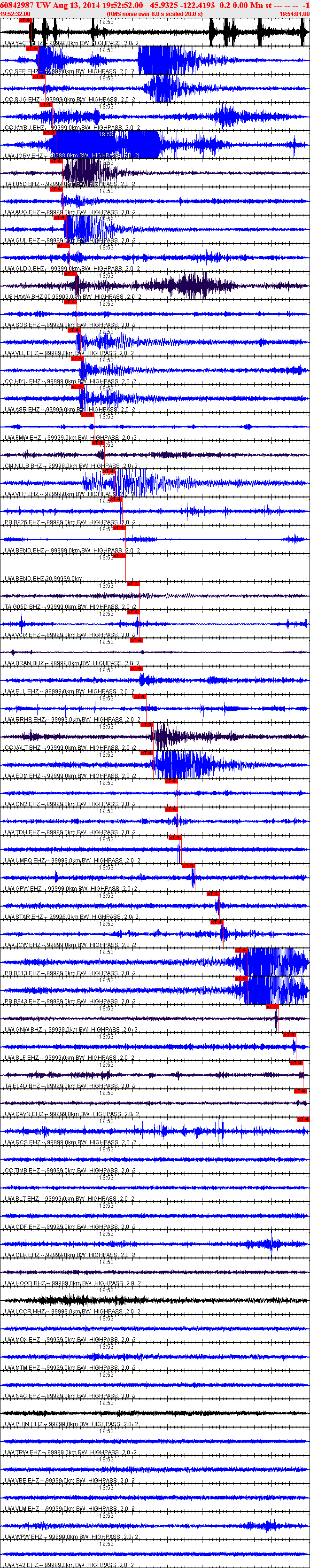Select the UW.GPW EHZ station label
The image size is (310, 1568).
(x=70, y=889)
